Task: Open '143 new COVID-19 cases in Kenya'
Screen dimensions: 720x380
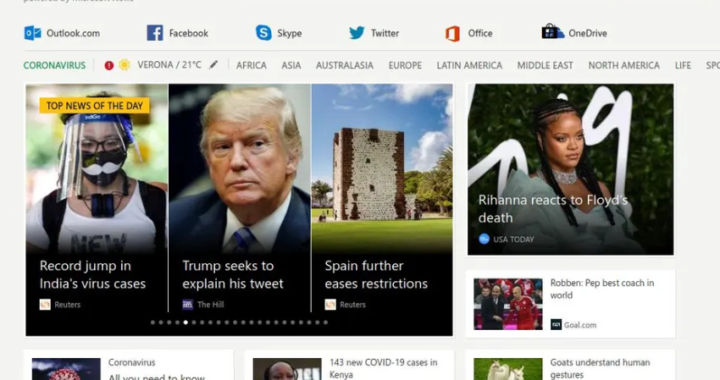Action: (x=383, y=368)
